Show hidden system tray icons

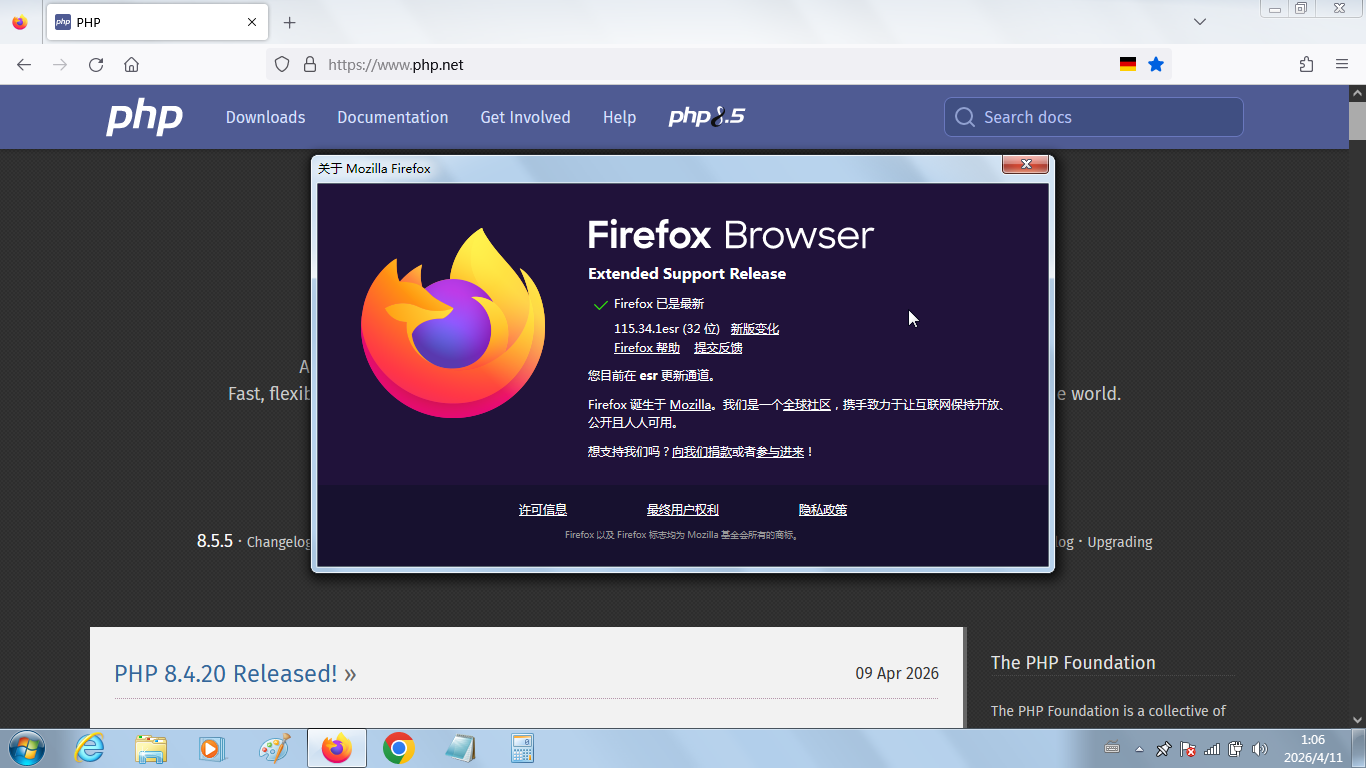[1139, 749]
